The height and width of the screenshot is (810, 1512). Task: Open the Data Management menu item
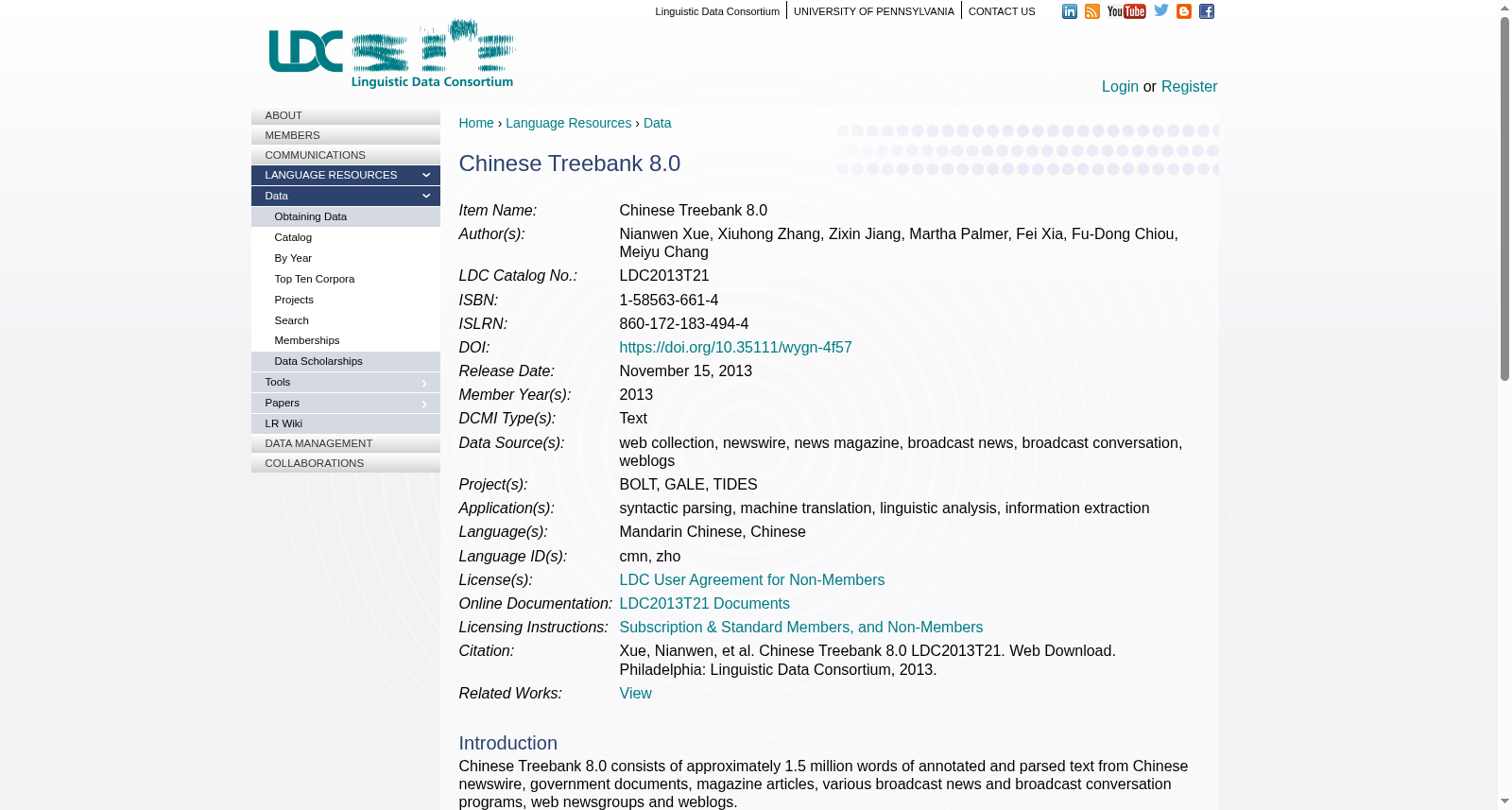pos(346,443)
